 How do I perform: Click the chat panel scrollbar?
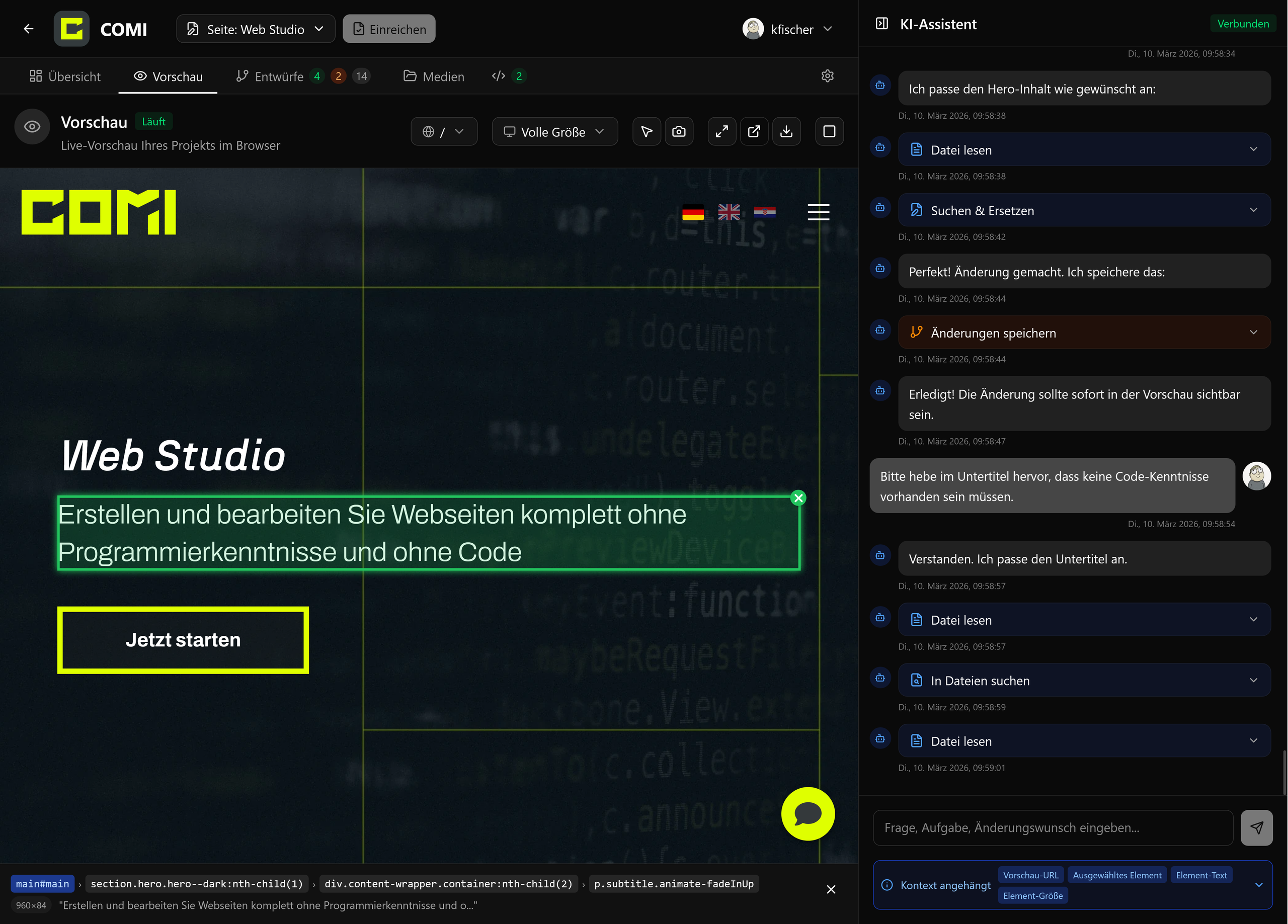[1284, 773]
